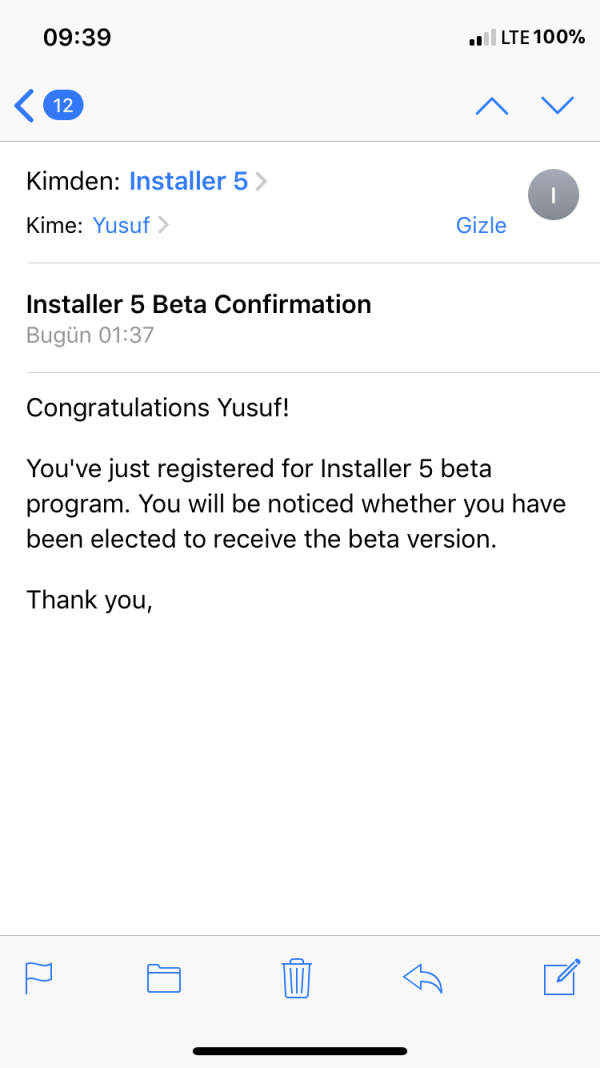Delete the email with the trash icon
600x1068 pixels.
click(297, 977)
